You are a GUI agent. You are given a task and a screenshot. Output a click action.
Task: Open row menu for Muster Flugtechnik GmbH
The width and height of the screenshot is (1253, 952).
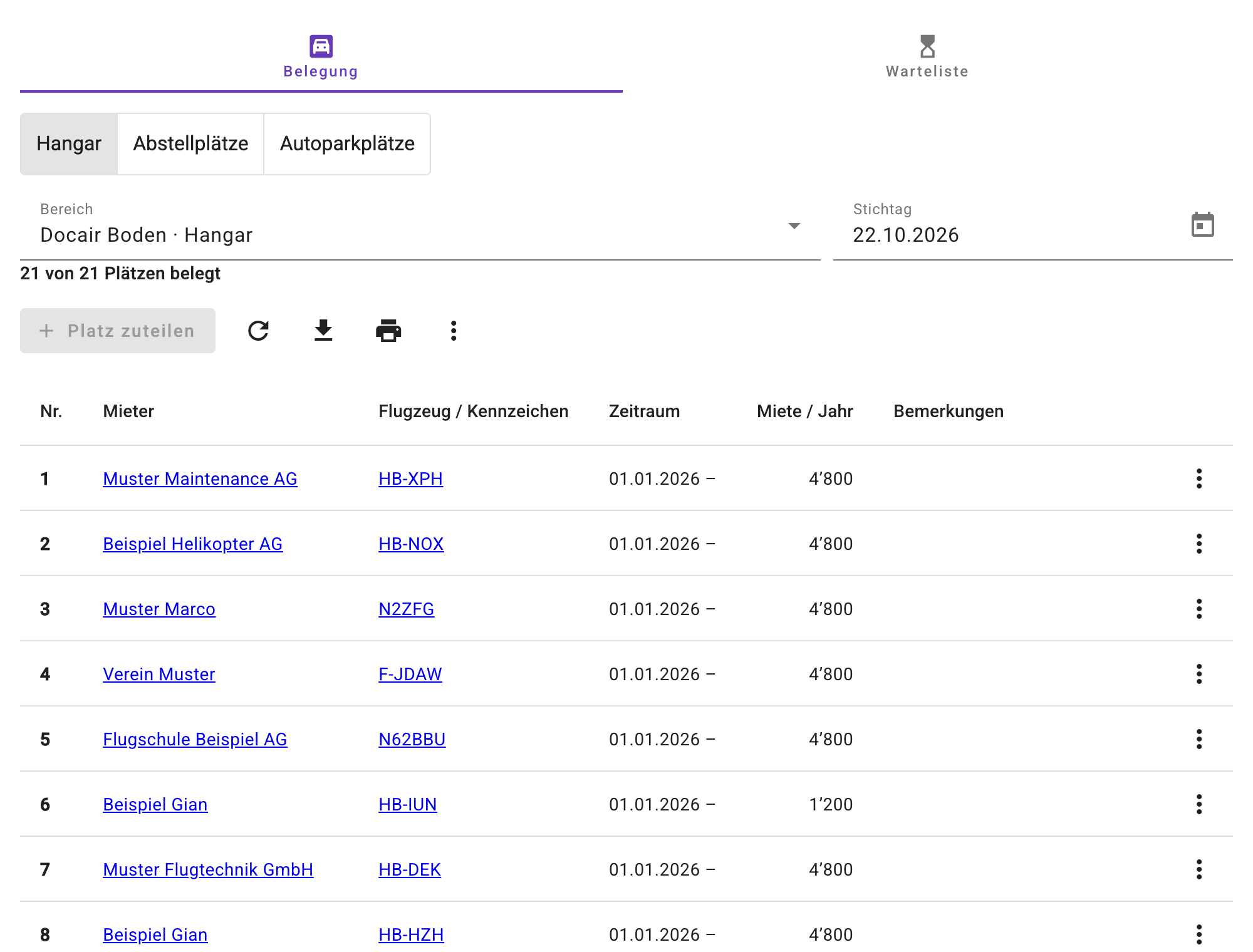tap(1199, 869)
